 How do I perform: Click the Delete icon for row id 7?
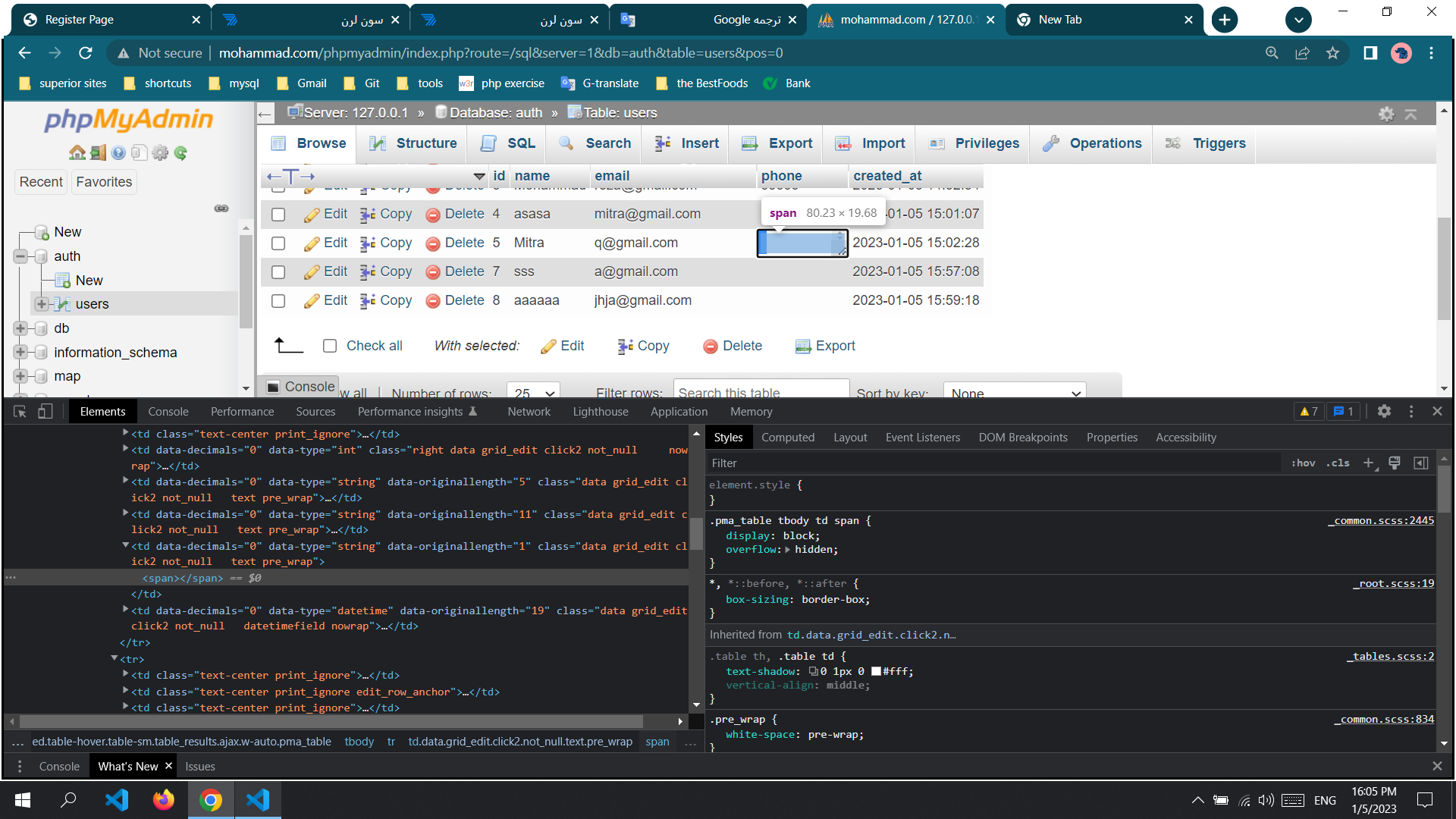[x=433, y=272]
